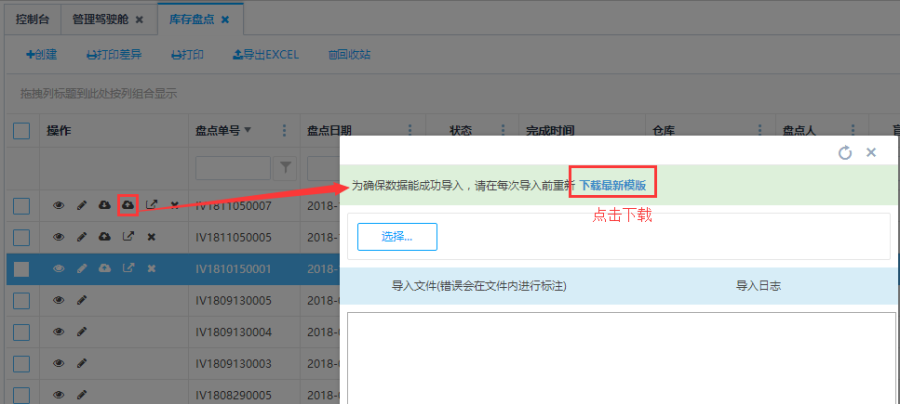Switch to the 控制台 tab
900x404 pixels.
click(x=32, y=19)
